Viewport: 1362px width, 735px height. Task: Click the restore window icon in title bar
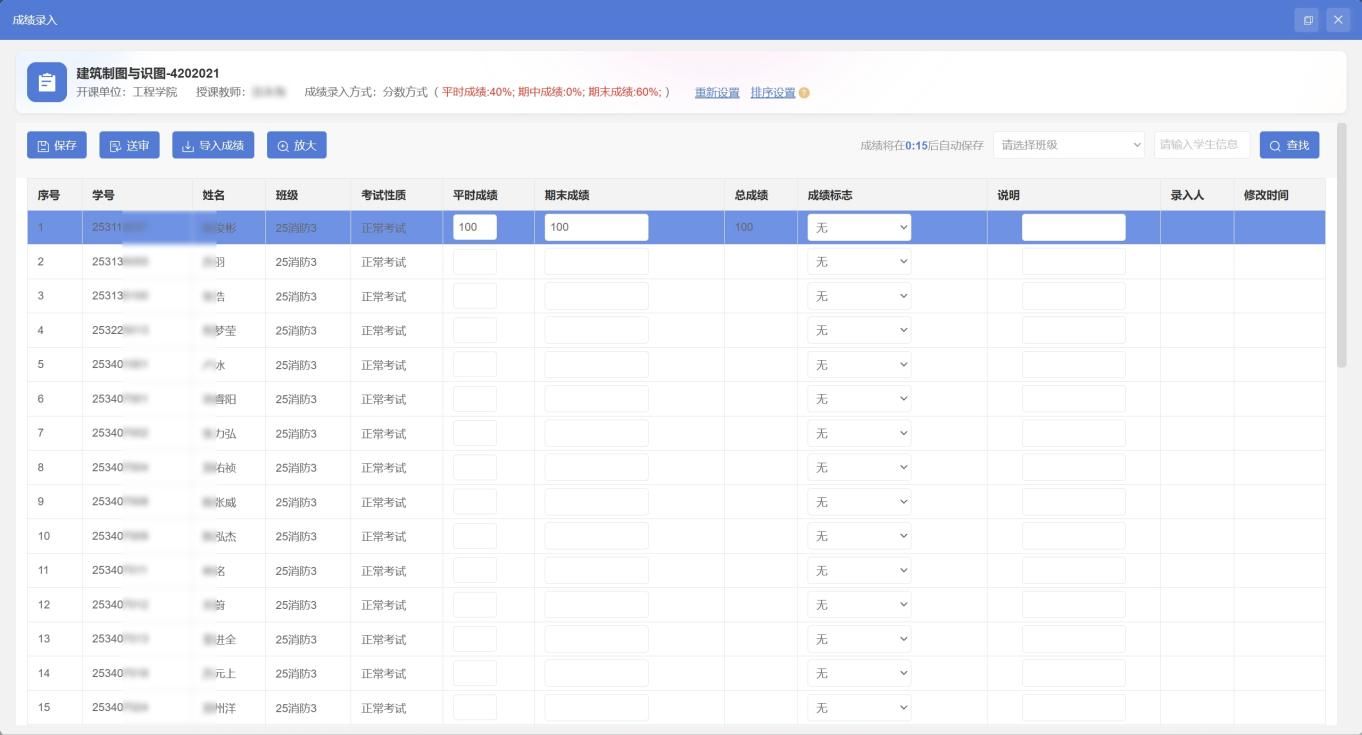pos(1307,20)
